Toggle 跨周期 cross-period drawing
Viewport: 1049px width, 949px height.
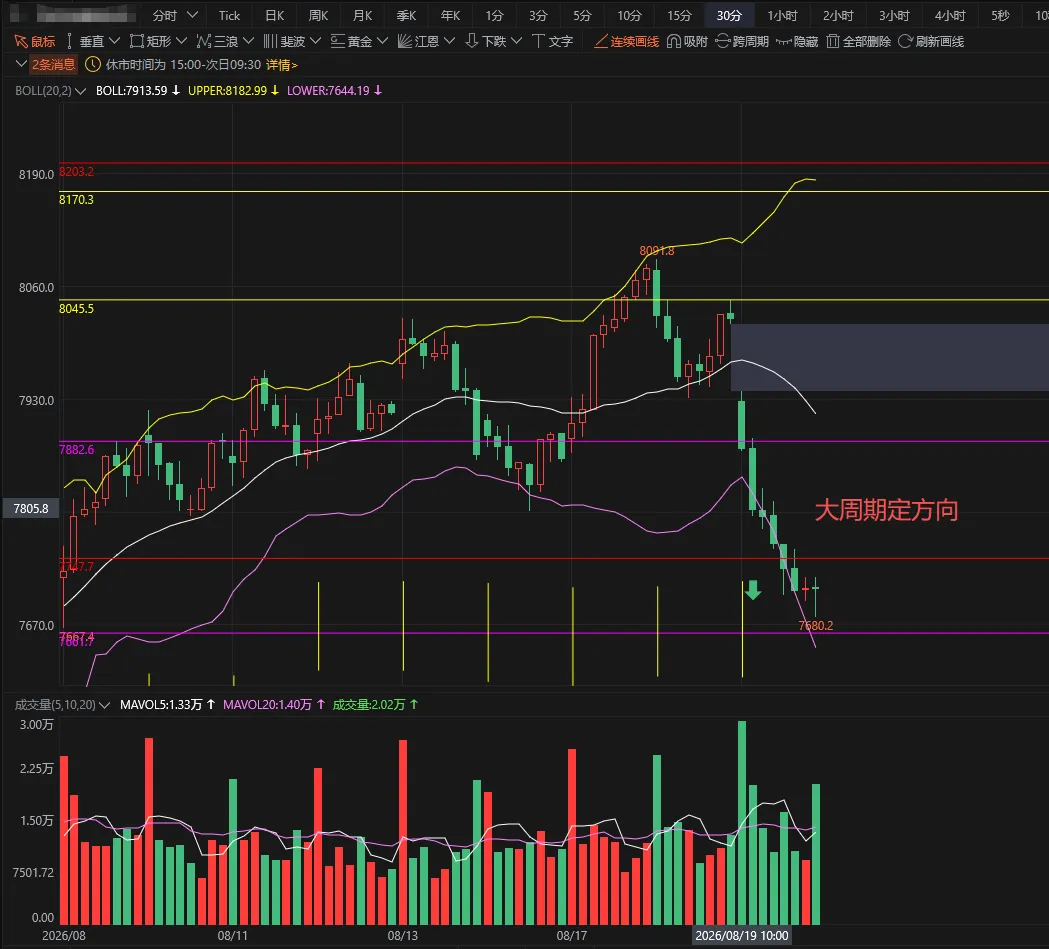pyautogui.click(x=742, y=41)
